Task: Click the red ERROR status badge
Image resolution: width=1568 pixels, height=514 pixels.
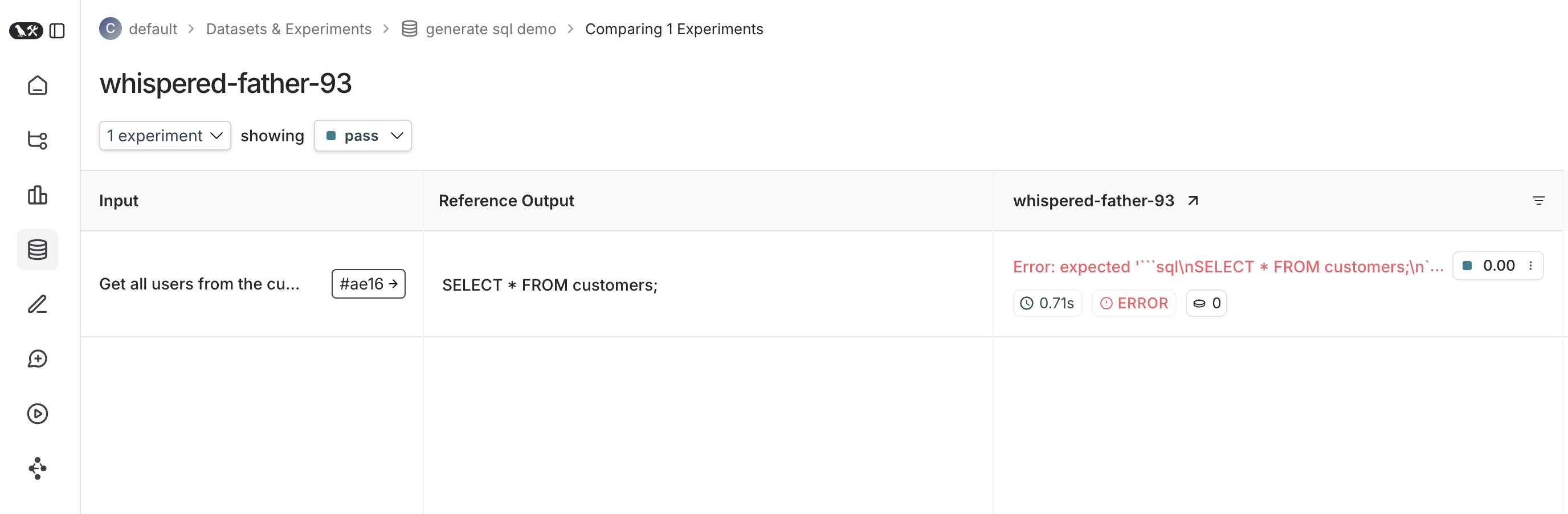Action: [1133, 303]
